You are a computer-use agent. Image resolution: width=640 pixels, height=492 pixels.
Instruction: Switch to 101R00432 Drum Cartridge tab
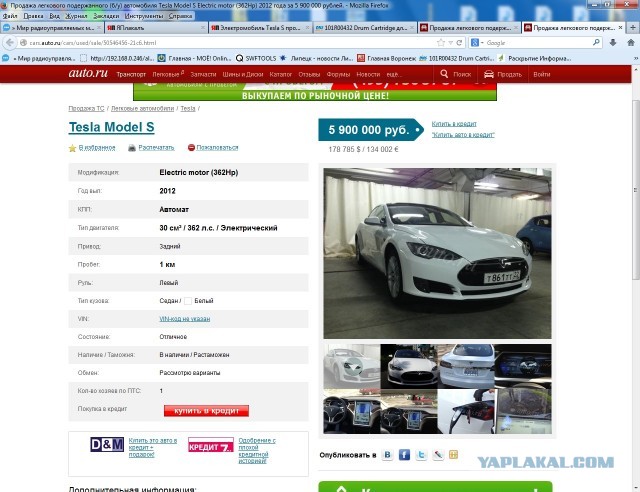[365, 28]
